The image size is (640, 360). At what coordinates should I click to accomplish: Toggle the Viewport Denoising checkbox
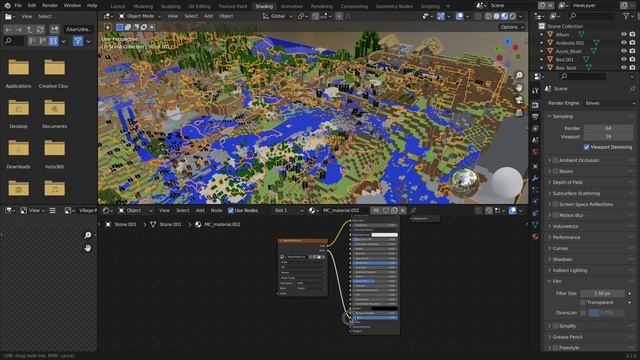pyautogui.click(x=587, y=147)
